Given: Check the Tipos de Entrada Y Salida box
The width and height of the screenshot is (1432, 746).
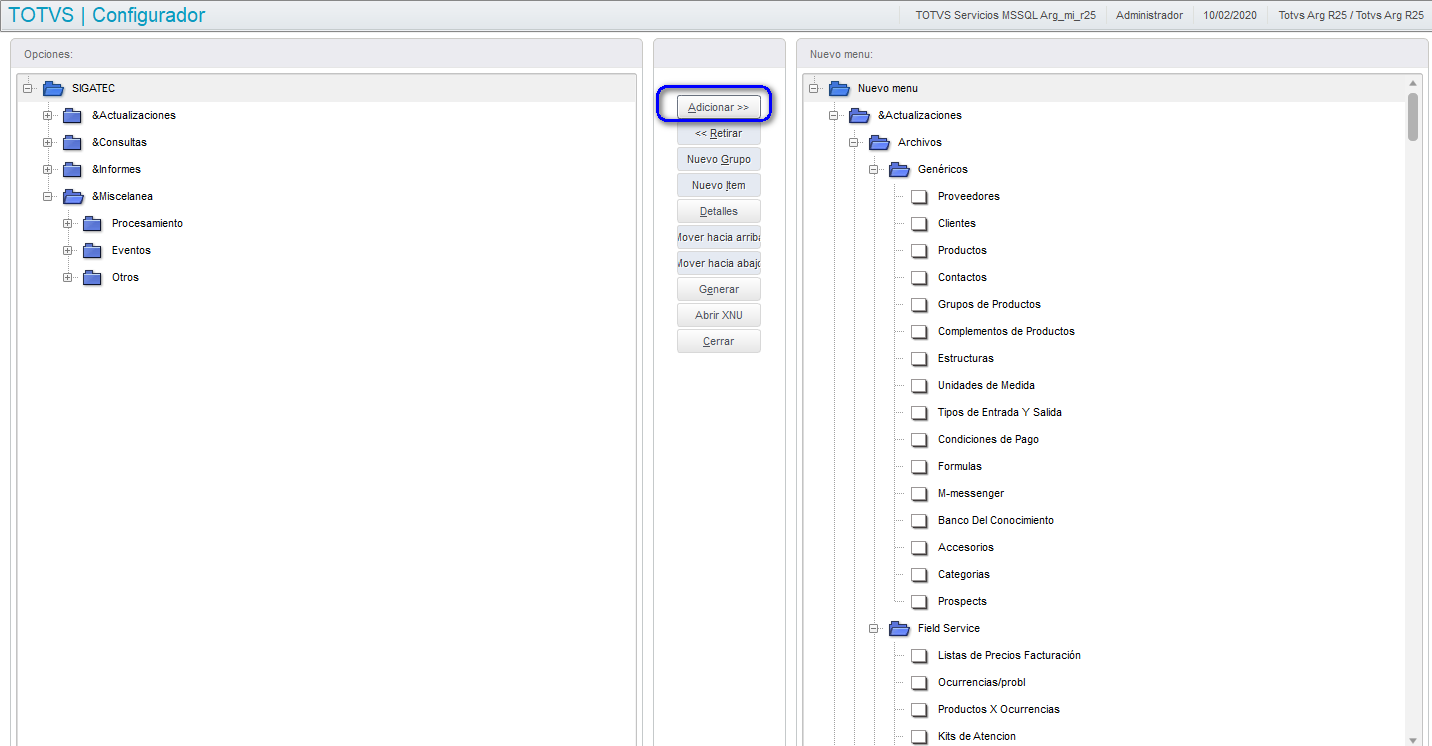Looking at the screenshot, I should pyautogui.click(x=919, y=413).
